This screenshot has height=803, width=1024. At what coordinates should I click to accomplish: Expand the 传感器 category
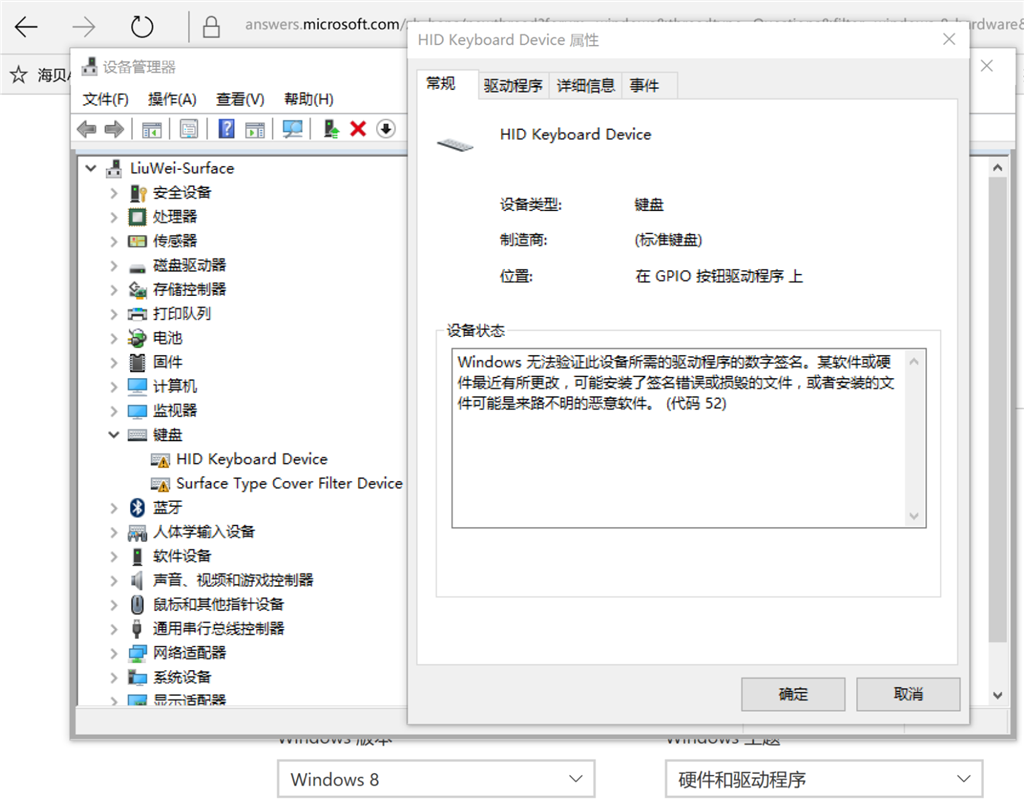[x=114, y=242]
